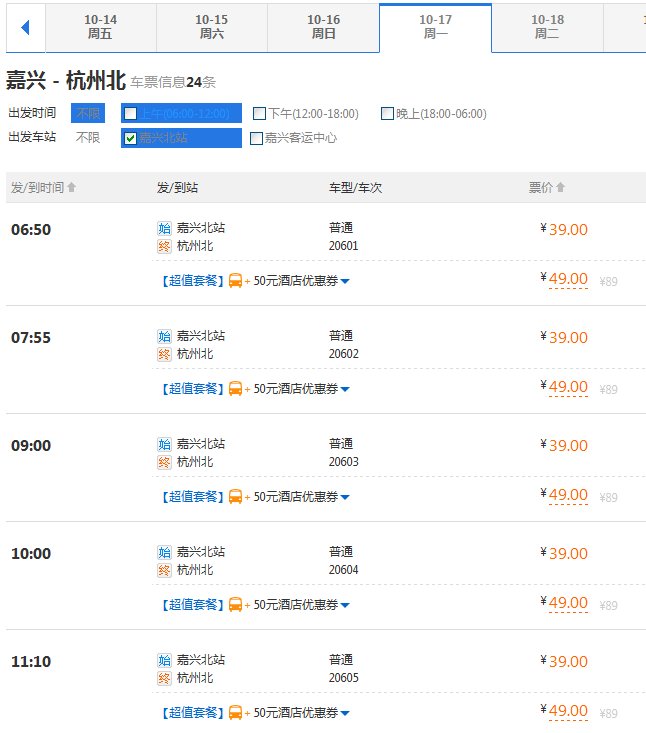
Task: Click the 票价 column header
Action: 541,187
